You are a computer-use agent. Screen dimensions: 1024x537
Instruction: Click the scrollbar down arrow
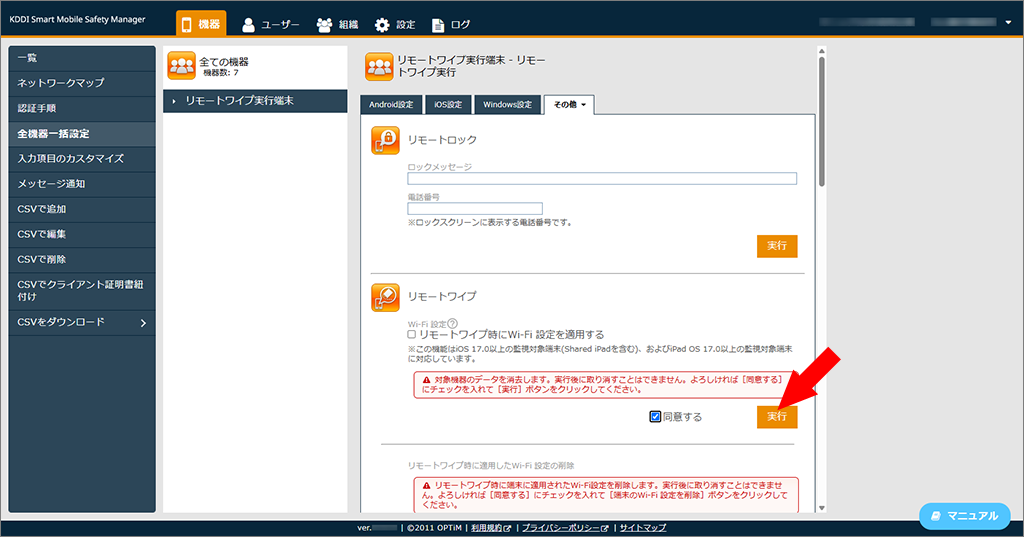tap(822, 508)
